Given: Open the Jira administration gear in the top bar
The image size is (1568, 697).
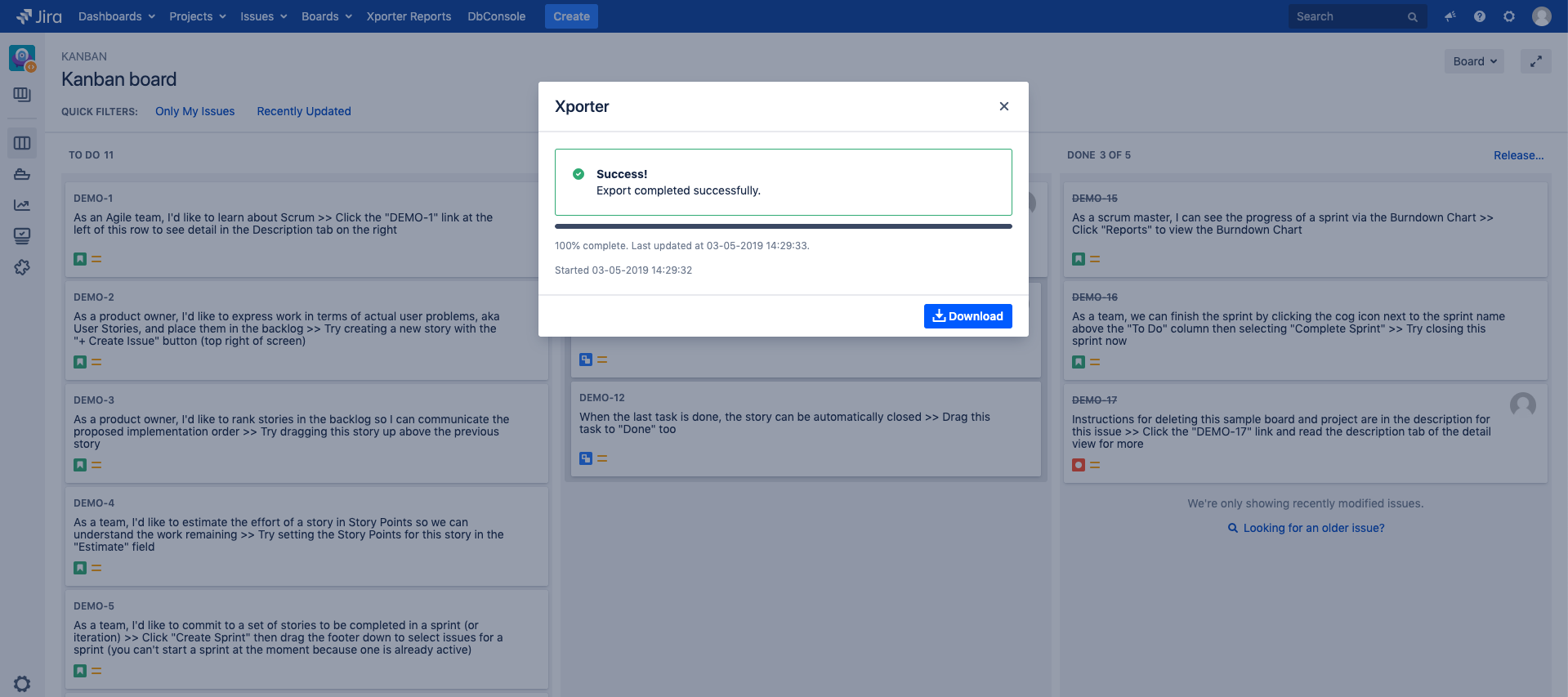Looking at the screenshot, I should click(x=1508, y=16).
